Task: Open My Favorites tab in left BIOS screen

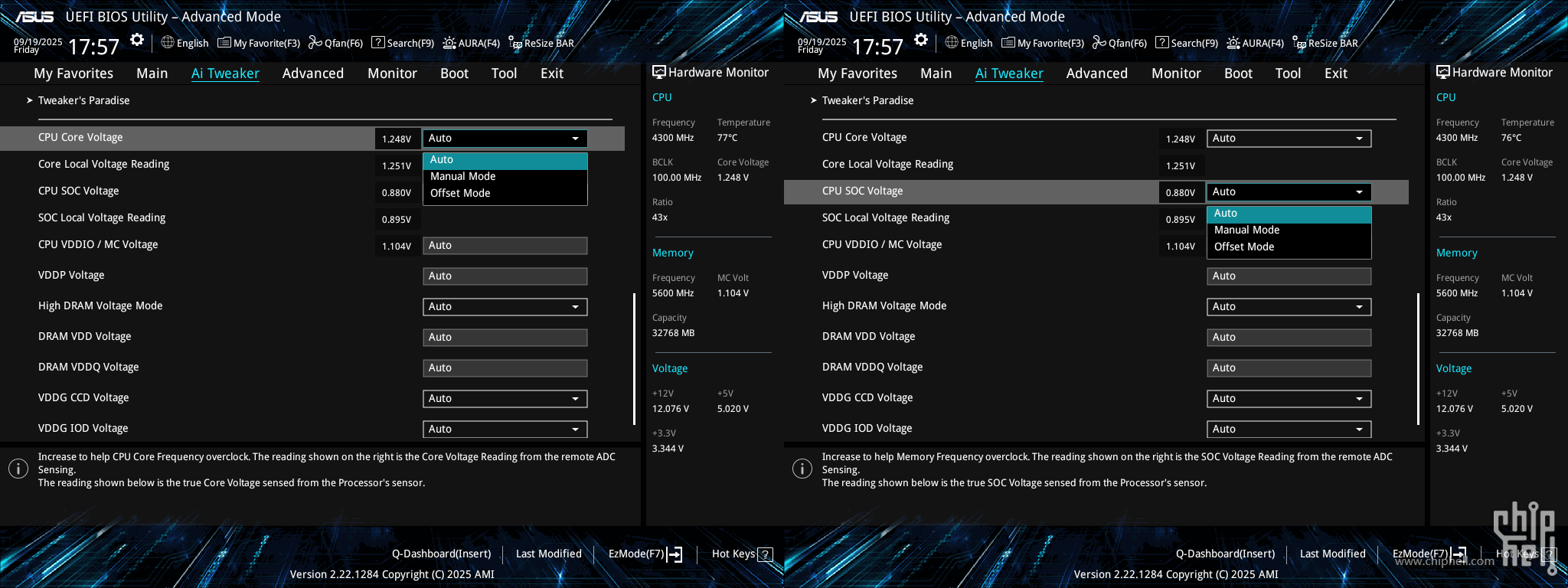Action: pyautogui.click(x=73, y=73)
